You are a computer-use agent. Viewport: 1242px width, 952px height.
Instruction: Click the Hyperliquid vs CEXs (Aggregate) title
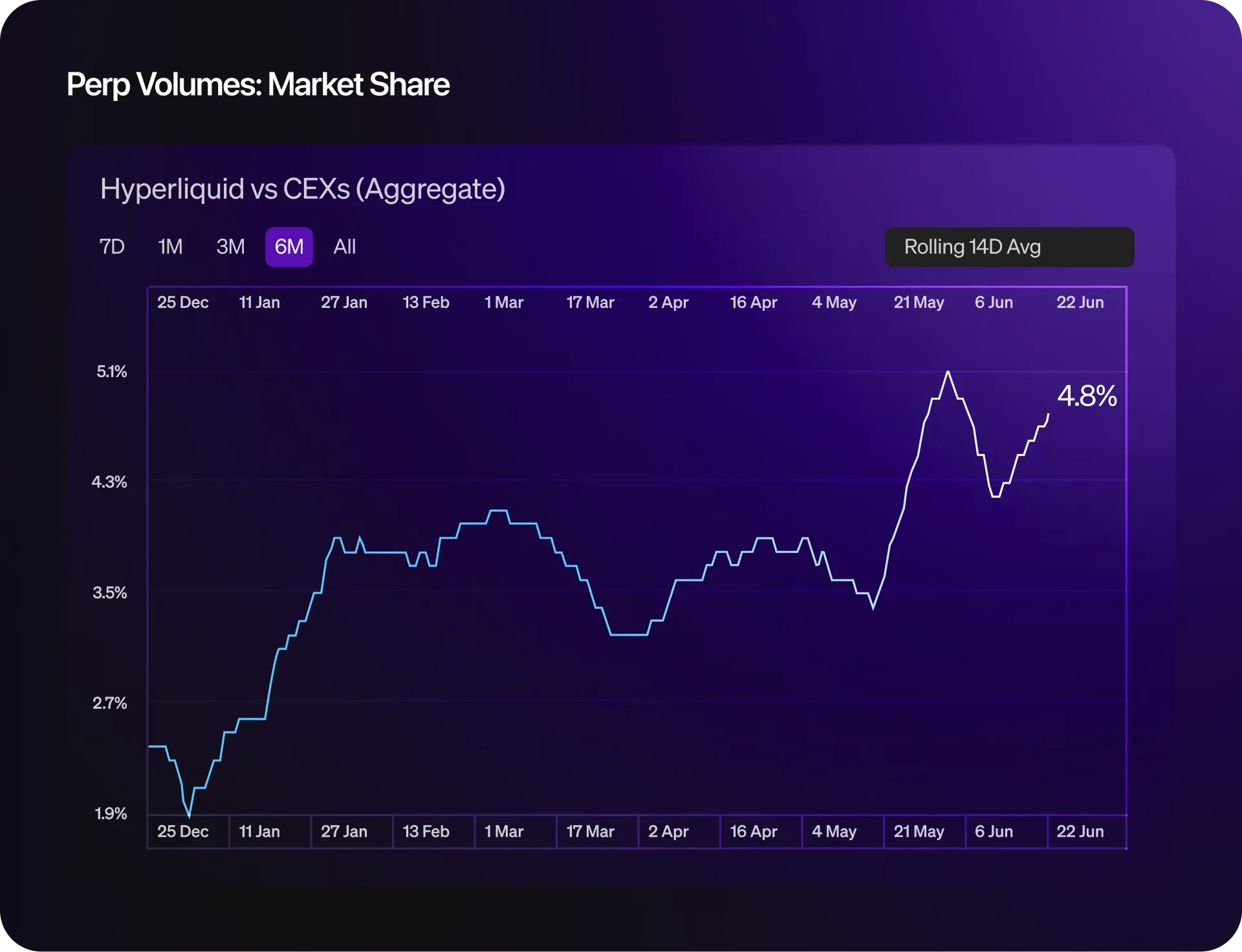[303, 189]
